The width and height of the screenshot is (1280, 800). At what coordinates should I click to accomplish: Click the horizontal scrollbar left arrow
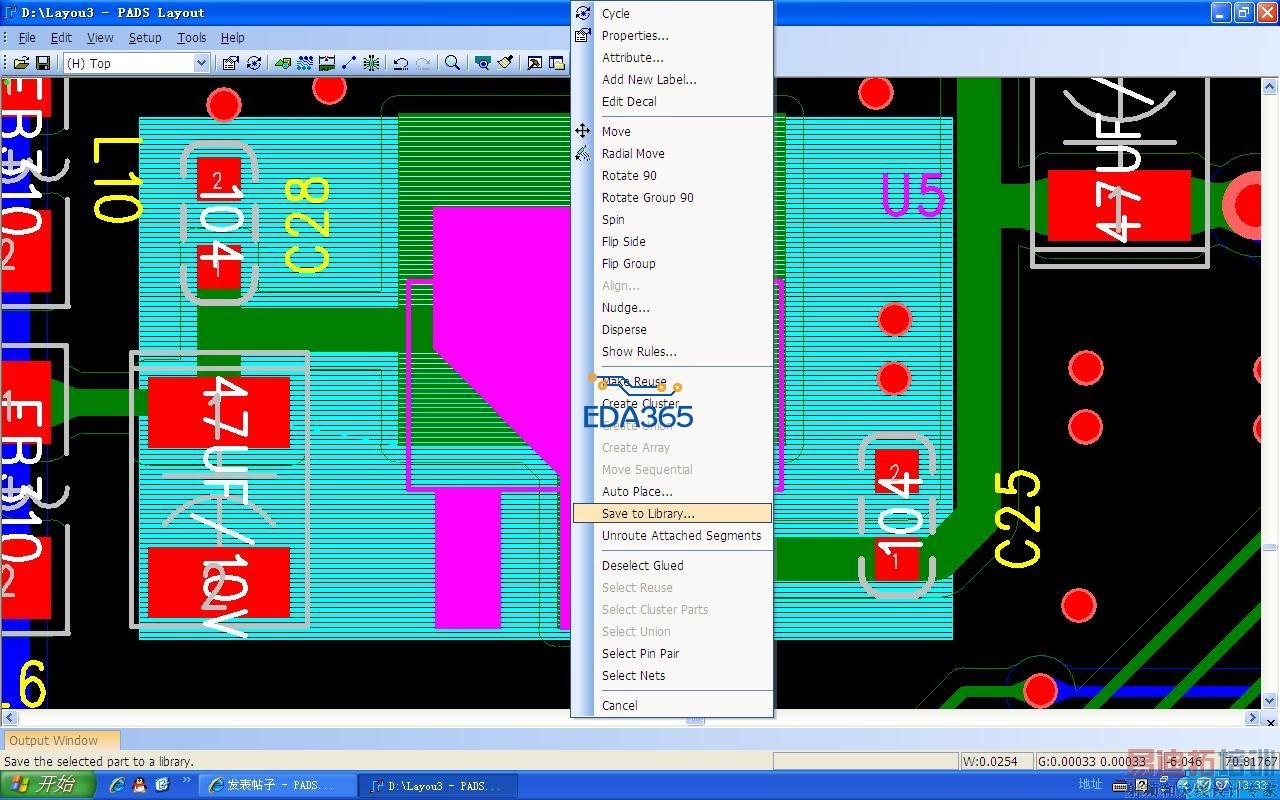[8, 718]
